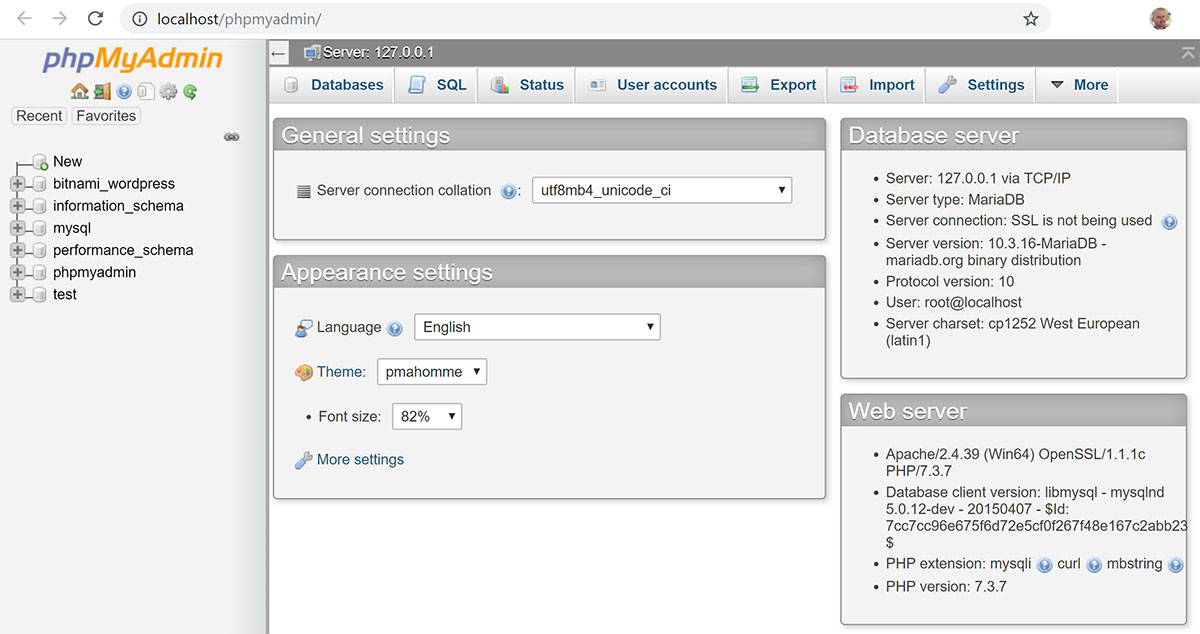Click the help icon next to Server connection collation
Screen dimensions: 1200x634
coord(509,191)
